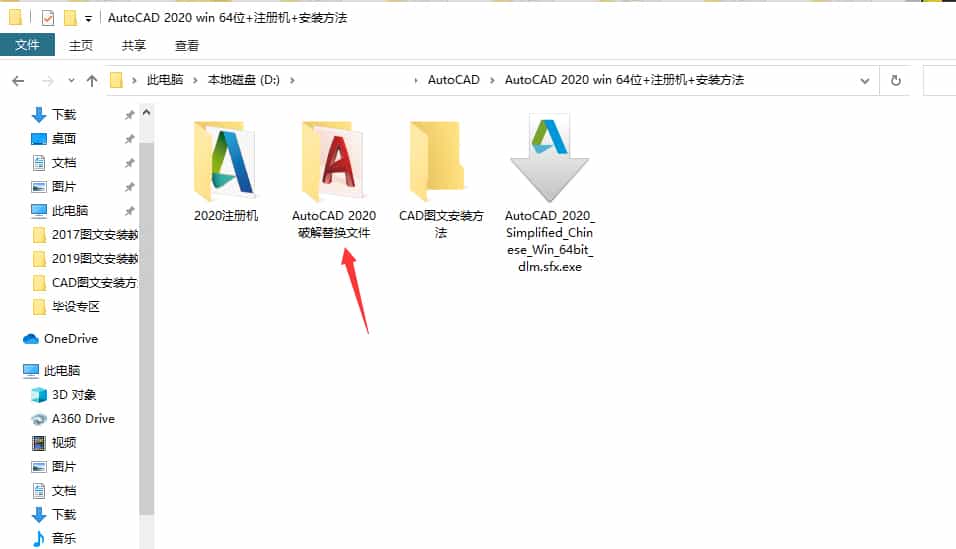Go back with the back arrow
Image resolution: width=956 pixels, height=549 pixels.
18,81
